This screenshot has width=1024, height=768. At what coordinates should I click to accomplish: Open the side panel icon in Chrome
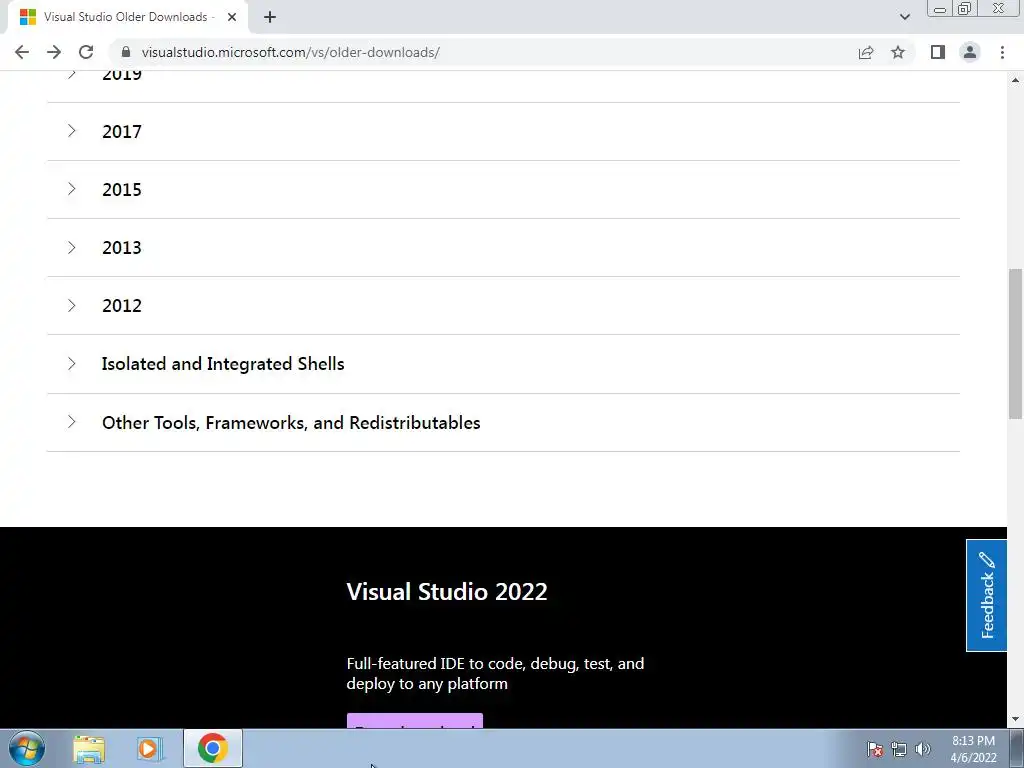click(938, 52)
